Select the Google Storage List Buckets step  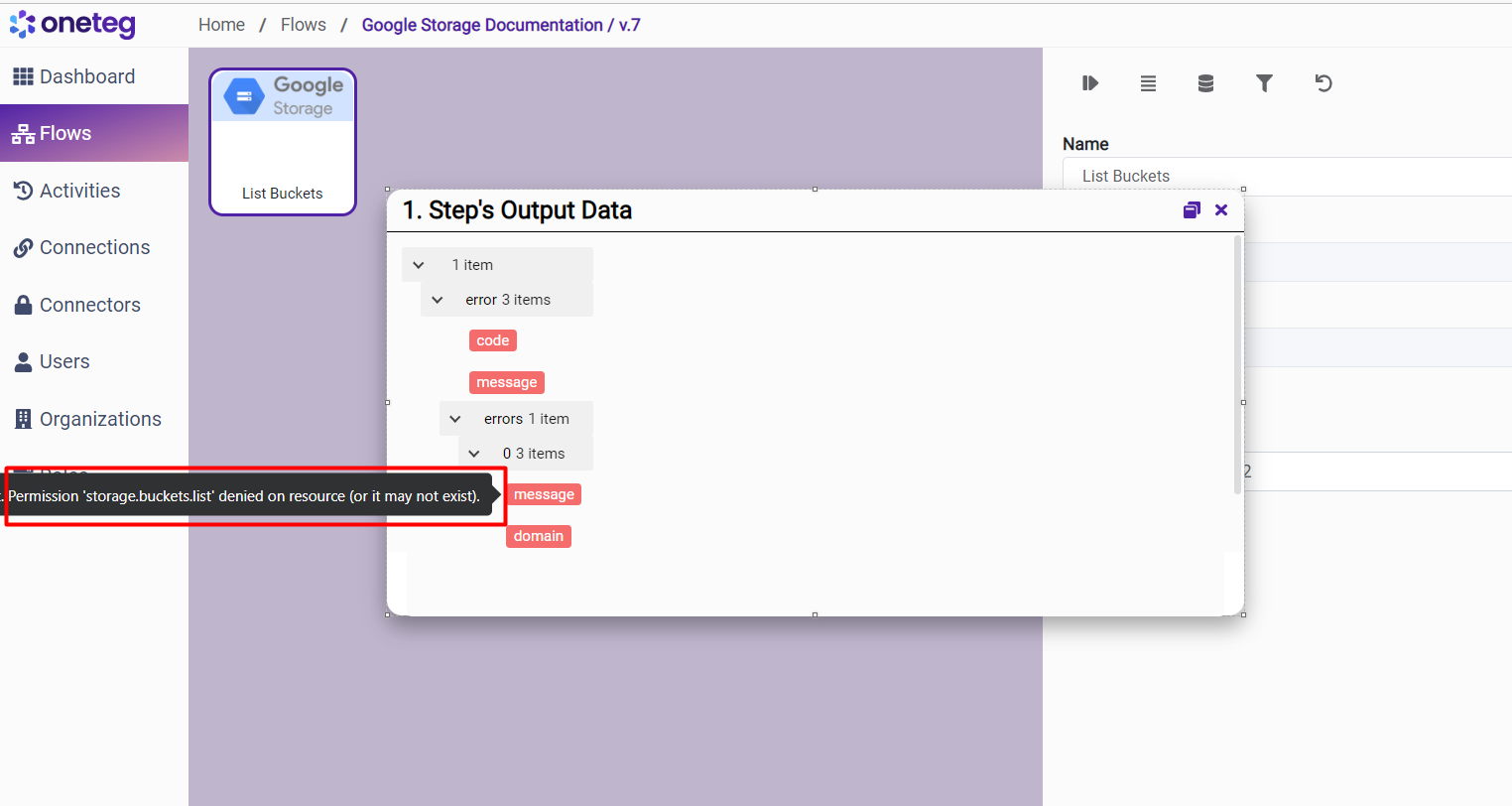pos(283,142)
